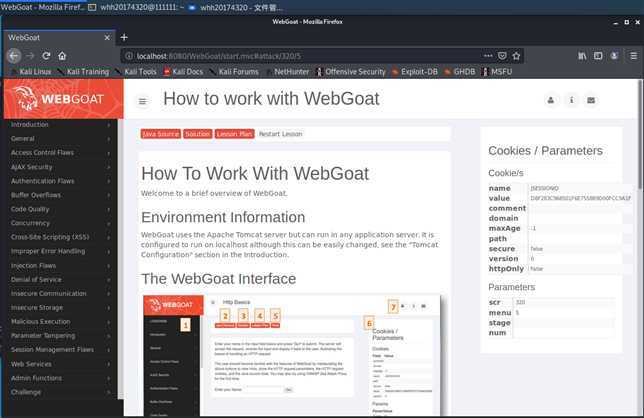Viewport: 644px width, 418px height.
Task: Expand the General menu category
Action: coord(60,139)
